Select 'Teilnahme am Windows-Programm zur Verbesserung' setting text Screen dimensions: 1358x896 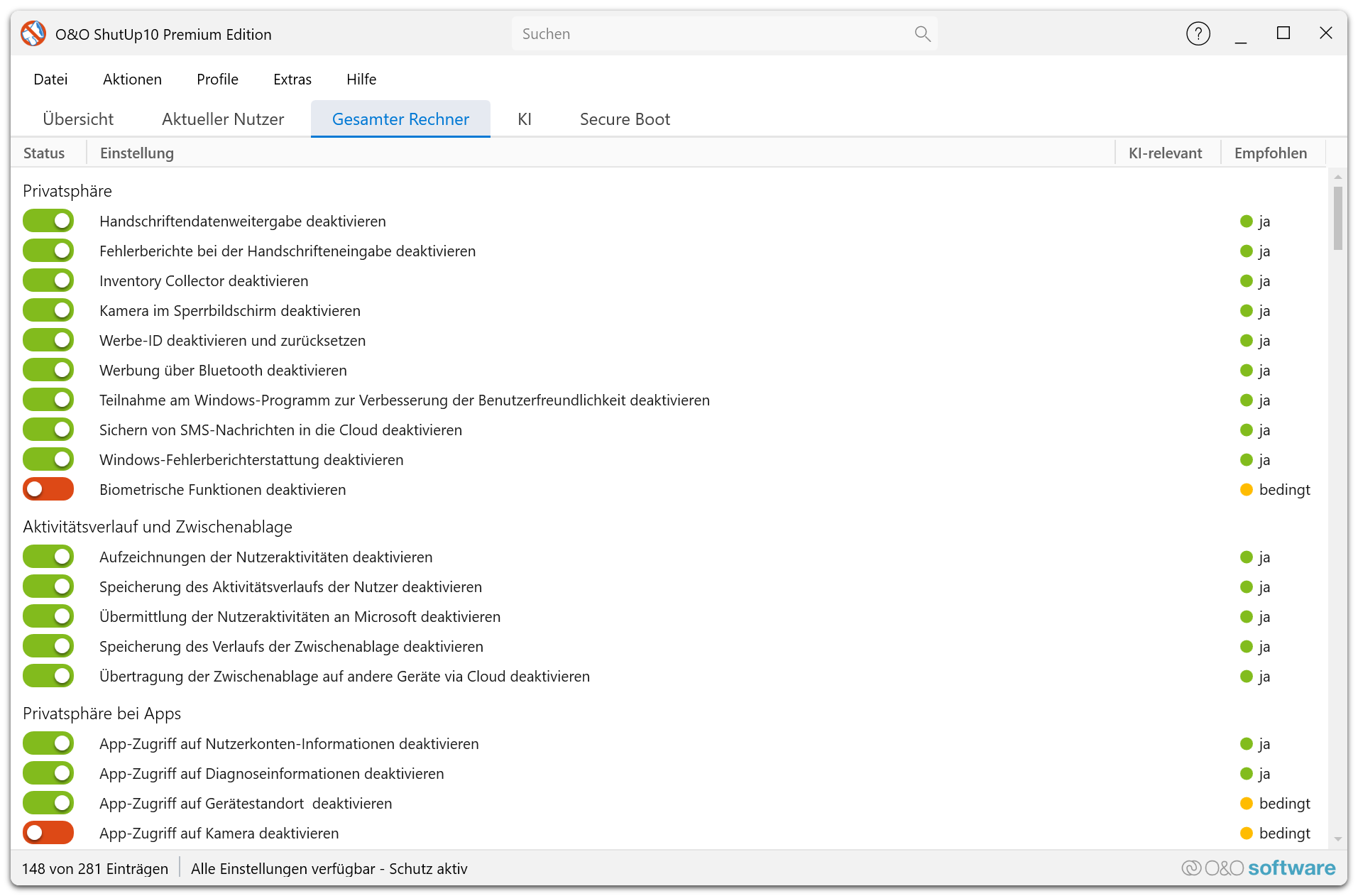point(405,400)
